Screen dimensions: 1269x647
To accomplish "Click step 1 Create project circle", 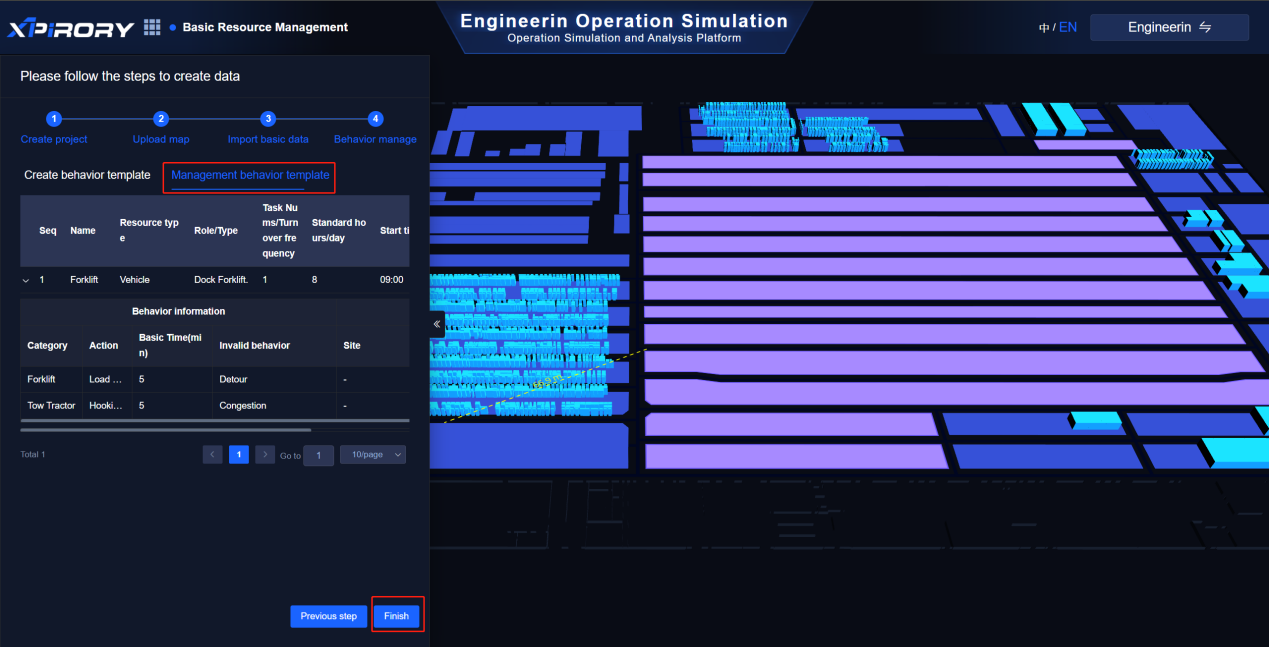I will [54, 118].
